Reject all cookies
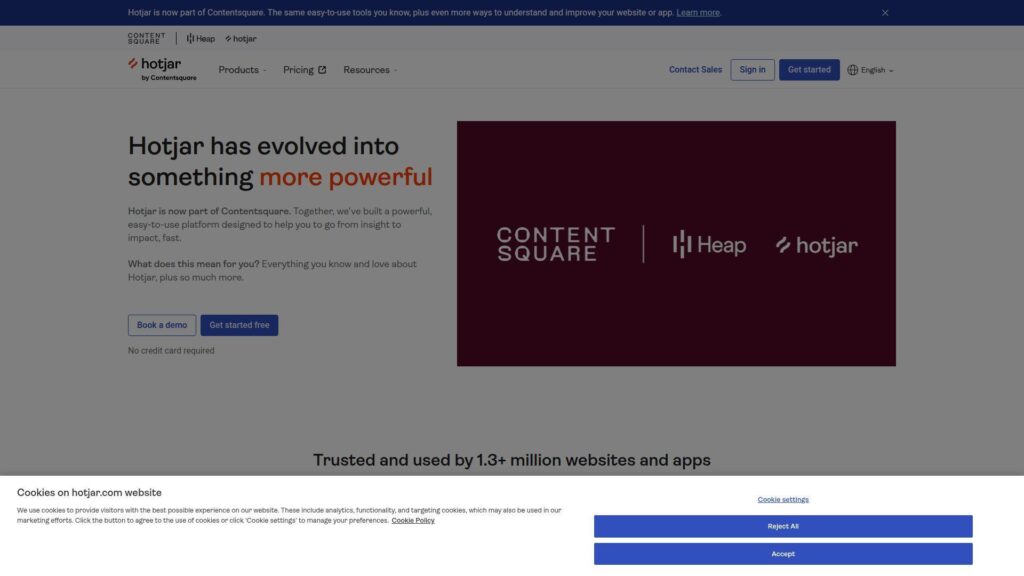Image resolution: width=1024 pixels, height=576 pixels. pos(783,526)
